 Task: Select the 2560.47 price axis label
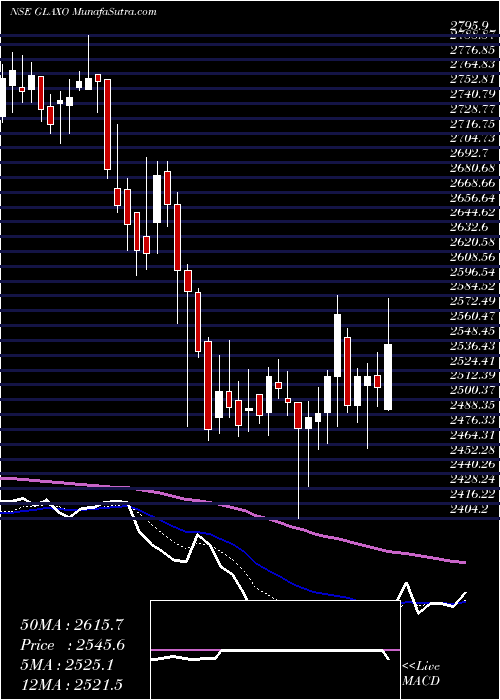(x=473, y=316)
